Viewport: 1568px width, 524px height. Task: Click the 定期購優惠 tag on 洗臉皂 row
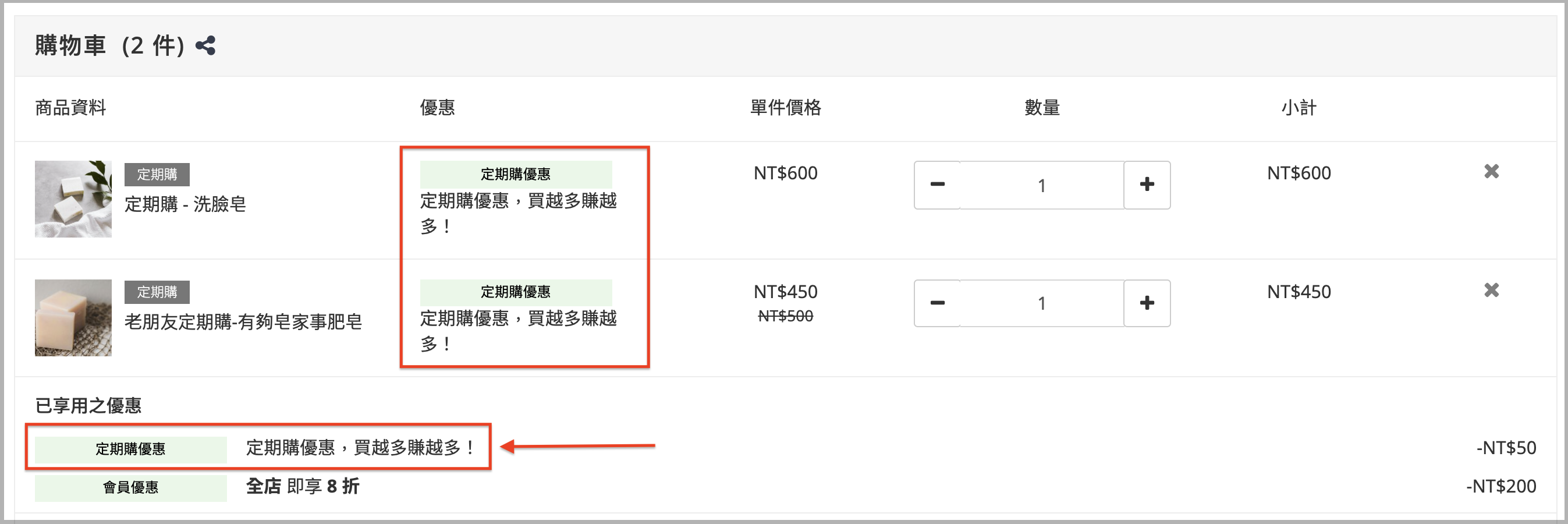(516, 175)
